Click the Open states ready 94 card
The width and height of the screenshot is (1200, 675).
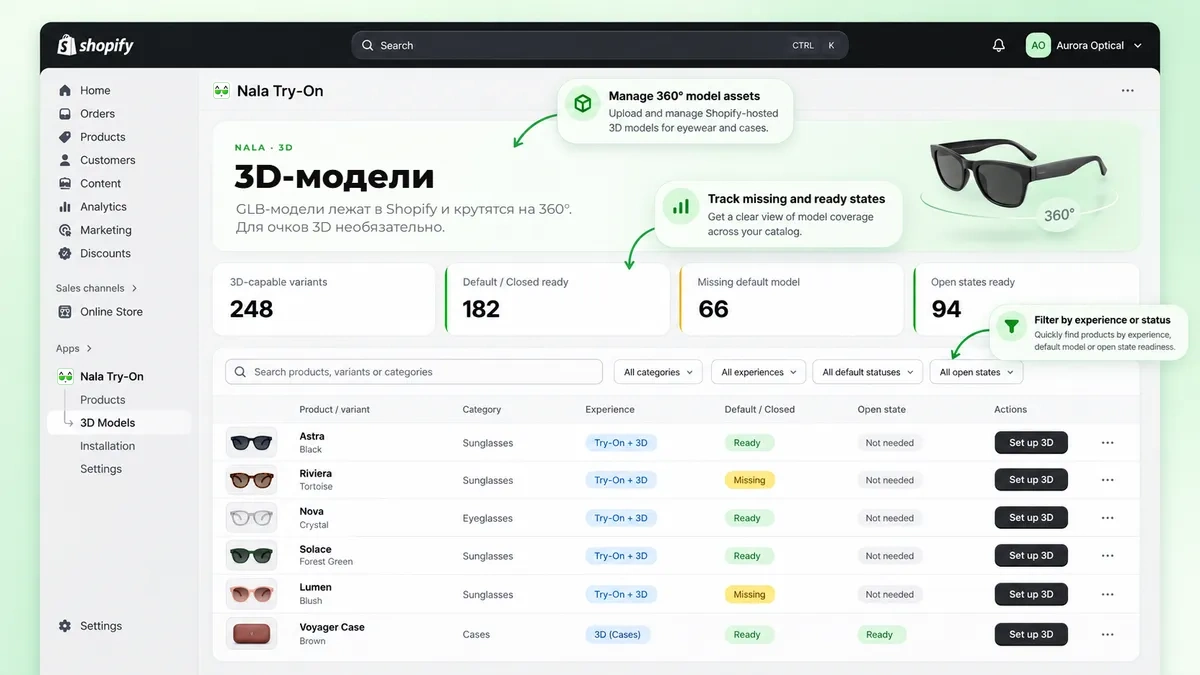point(1026,299)
